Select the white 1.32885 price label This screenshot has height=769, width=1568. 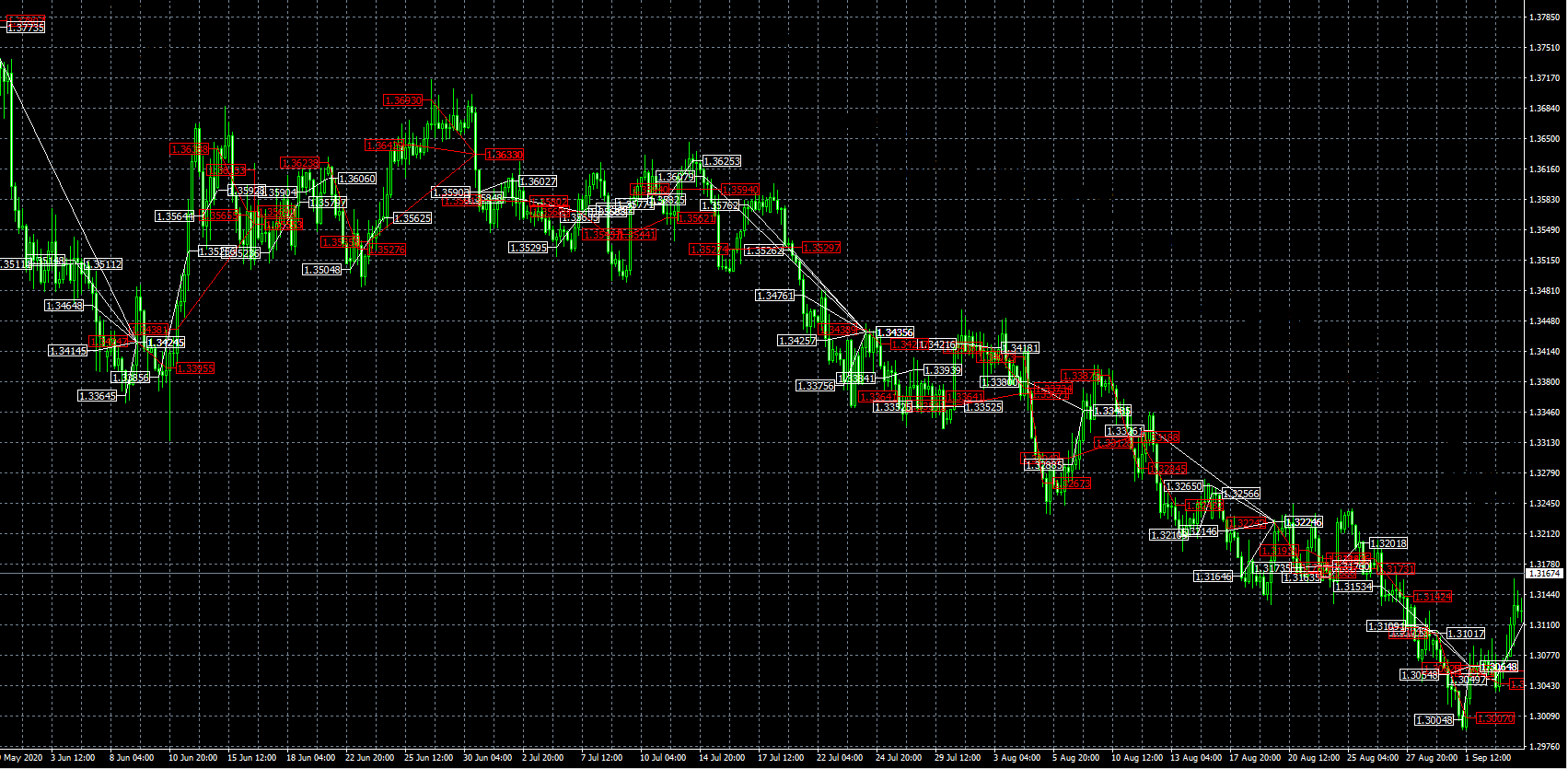1044,465
